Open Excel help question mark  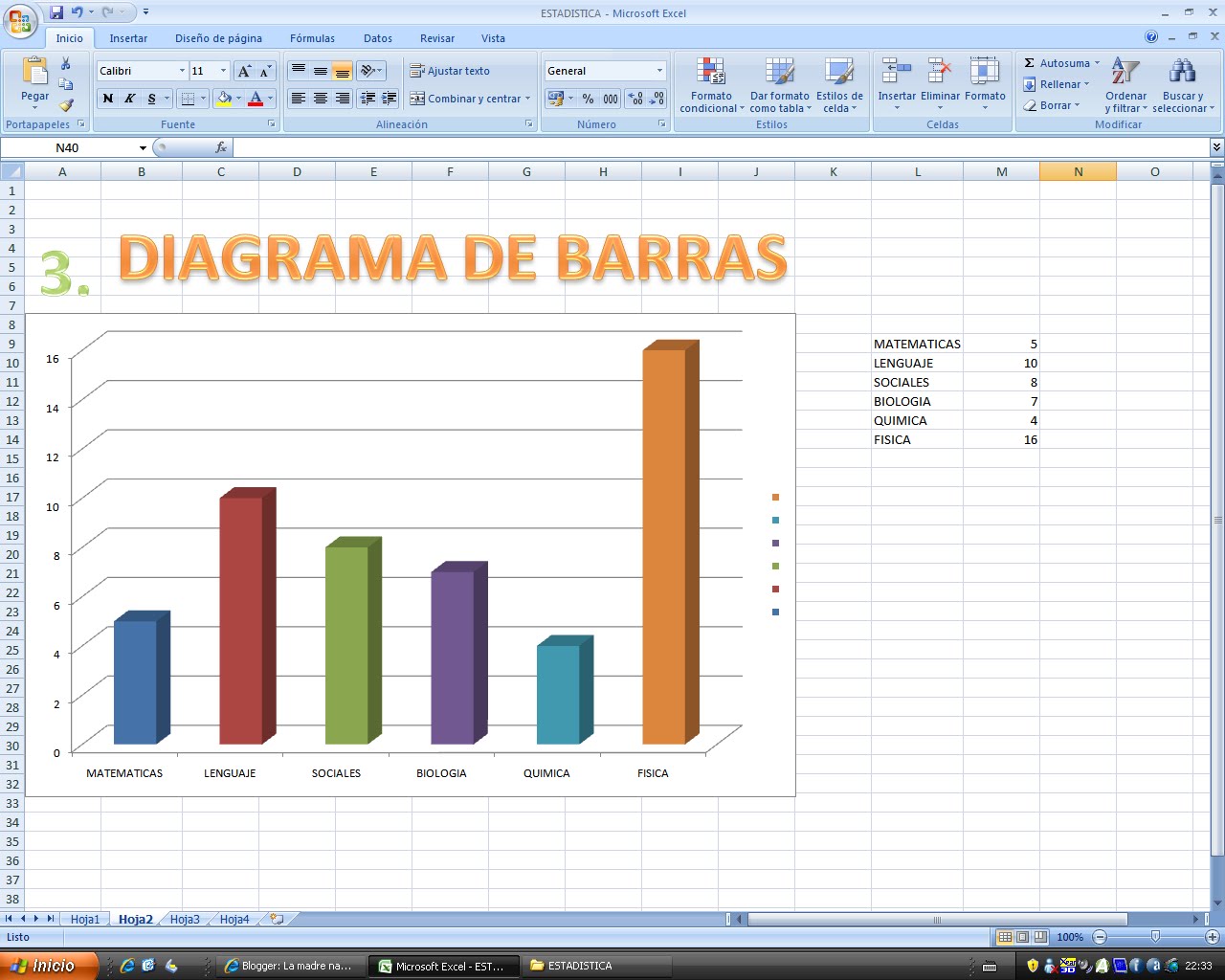[x=1151, y=37]
